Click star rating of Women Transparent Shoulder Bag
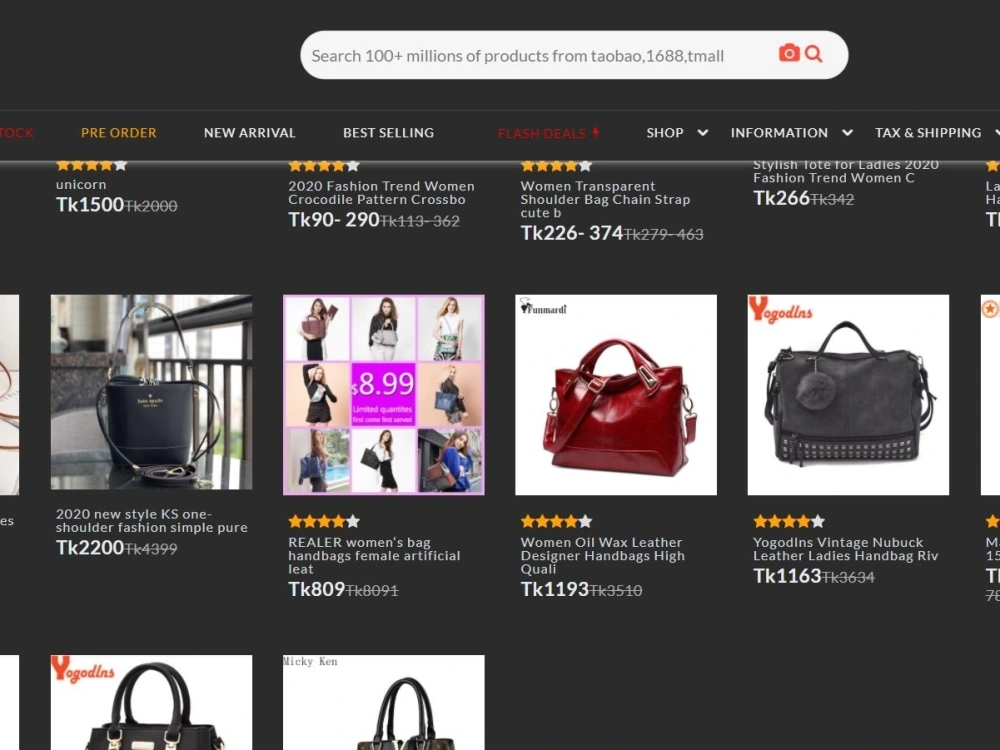Viewport: 1000px width, 750px height. (x=556, y=166)
